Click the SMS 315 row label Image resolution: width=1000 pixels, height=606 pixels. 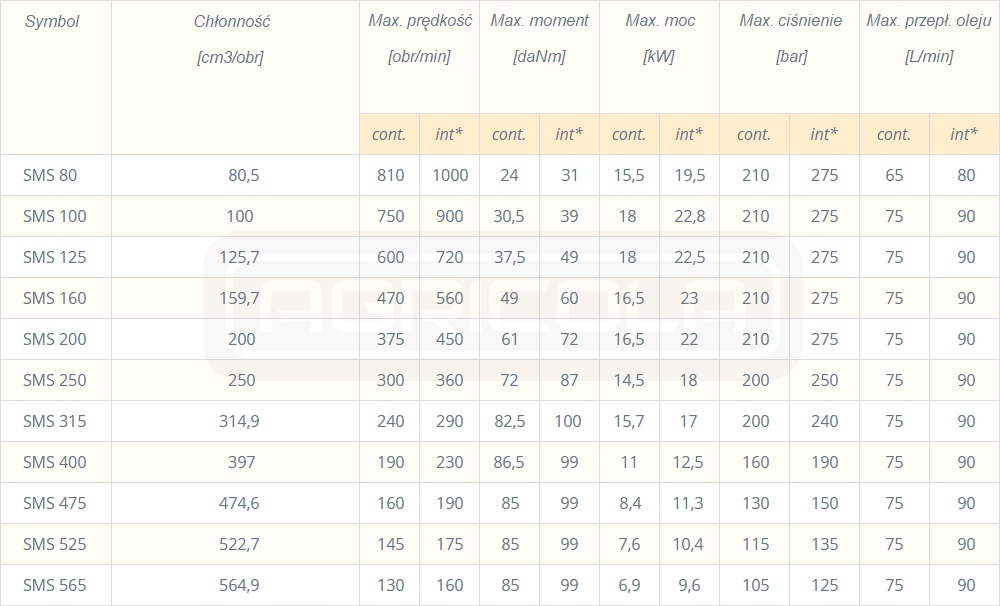coord(54,421)
